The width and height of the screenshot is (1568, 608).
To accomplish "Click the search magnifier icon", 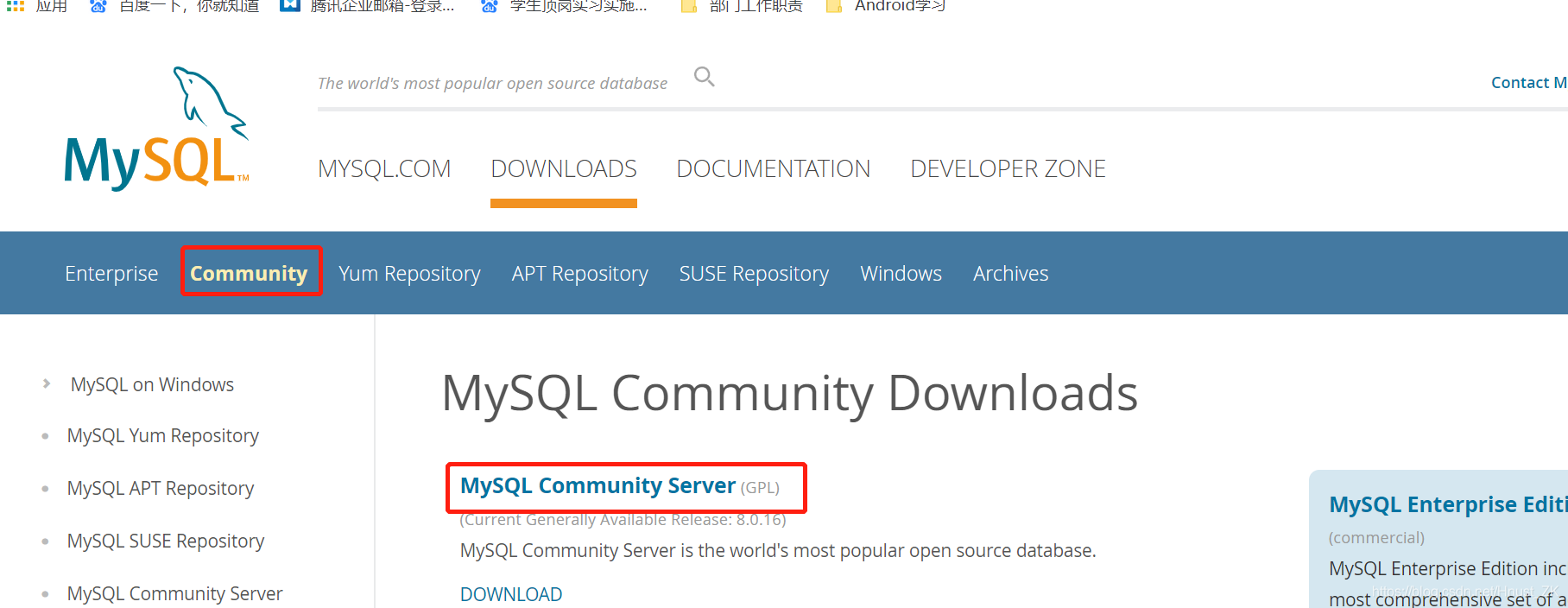I will (x=705, y=77).
